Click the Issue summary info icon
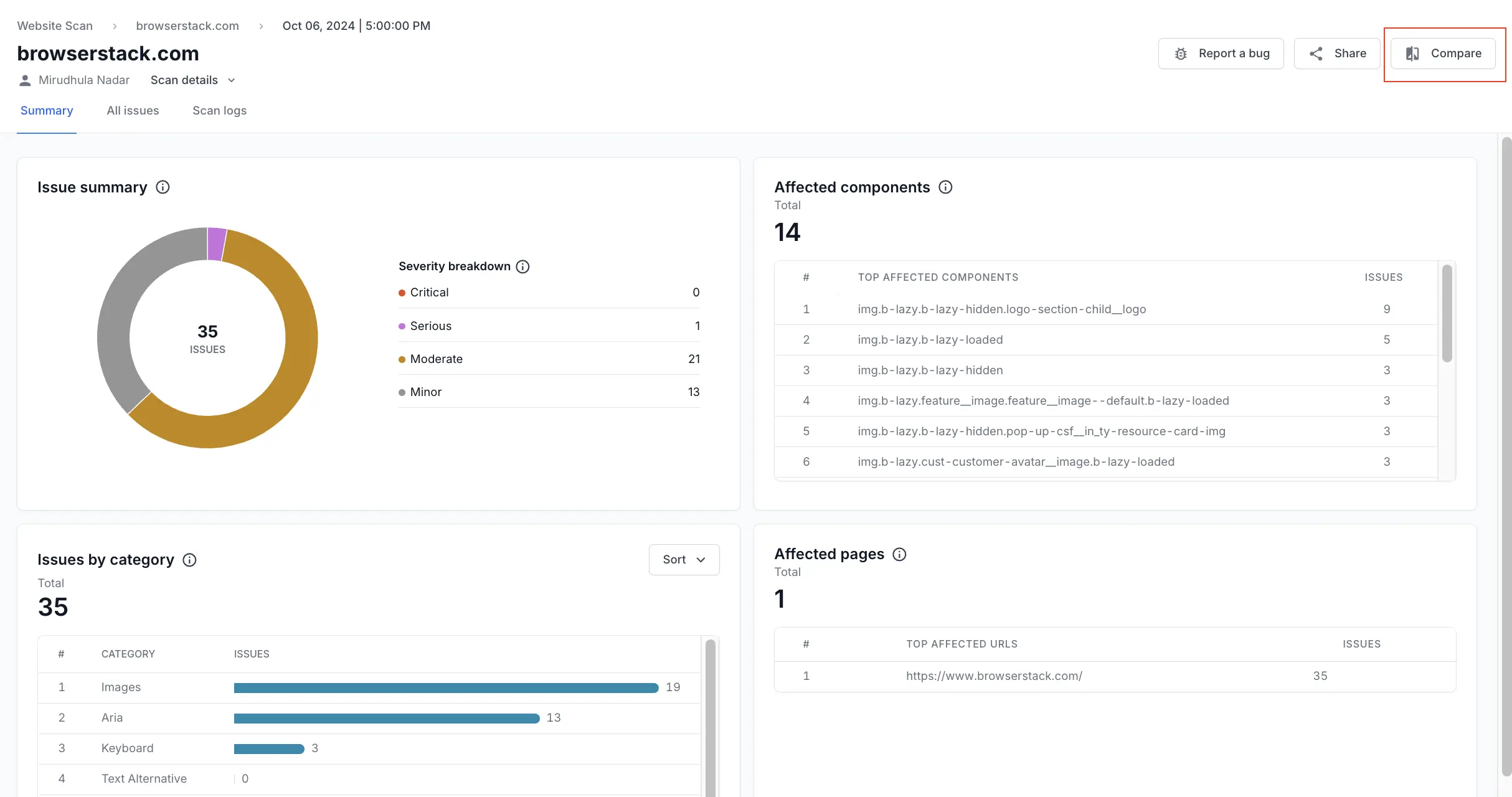The width and height of the screenshot is (1512, 797). (163, 187)
